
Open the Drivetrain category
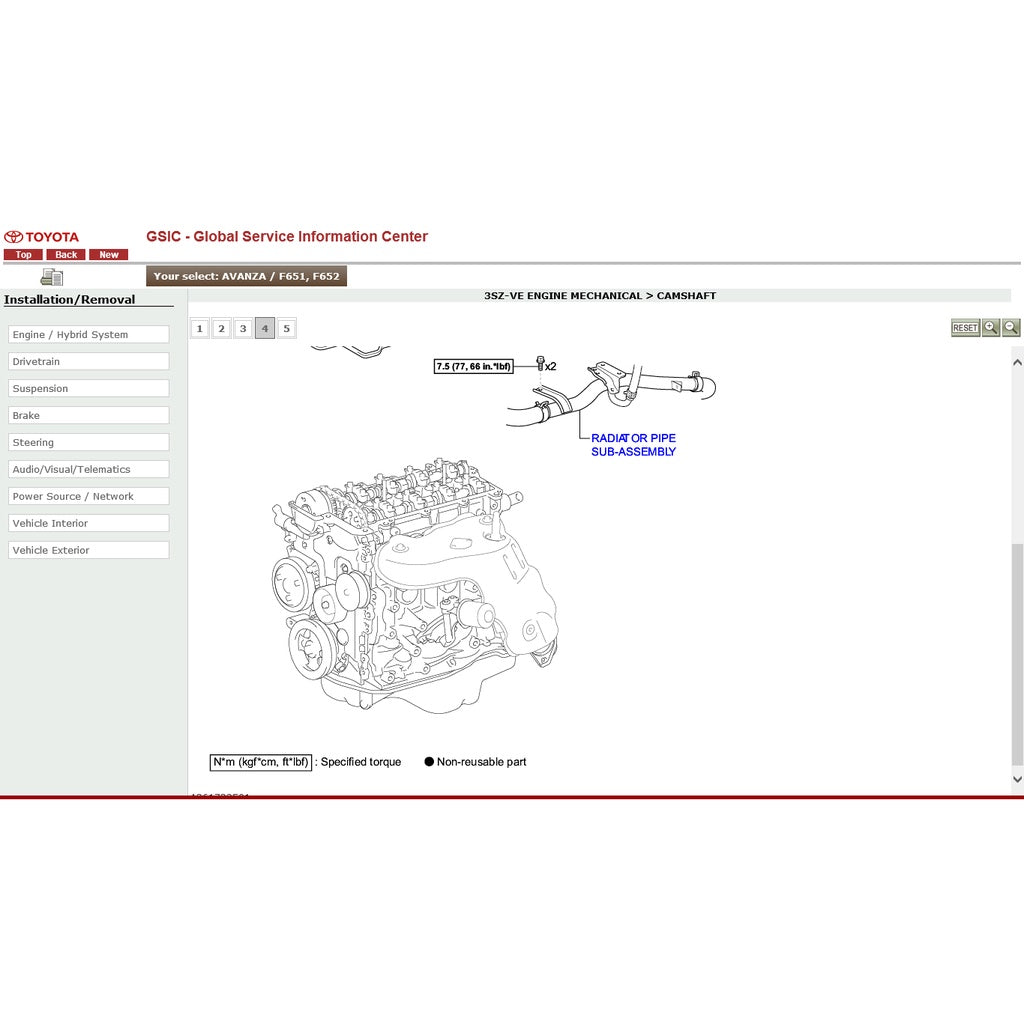click(88, 361)
